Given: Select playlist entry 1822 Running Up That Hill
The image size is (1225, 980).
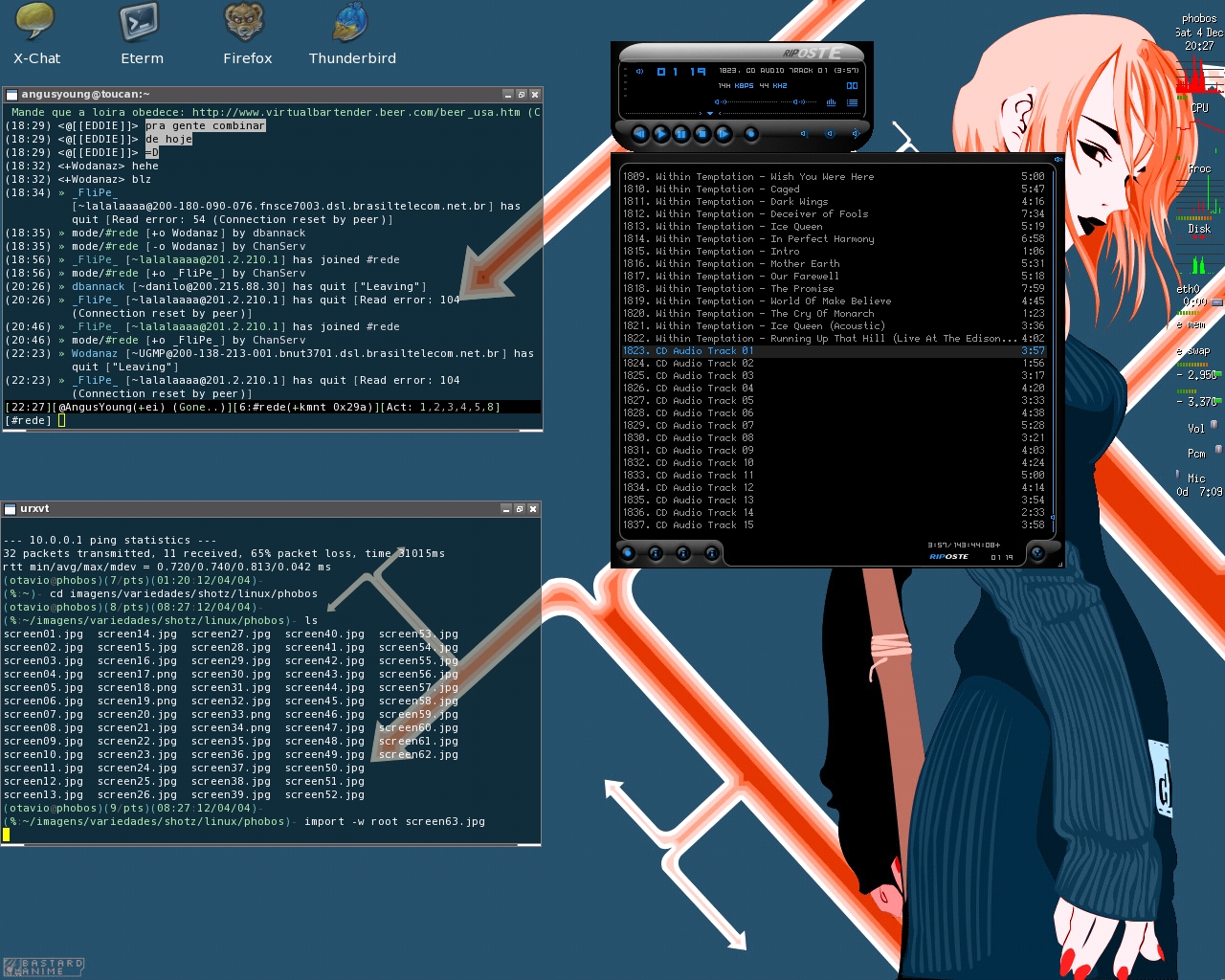Looking at the screenshot, I should [x=834, y=339].
